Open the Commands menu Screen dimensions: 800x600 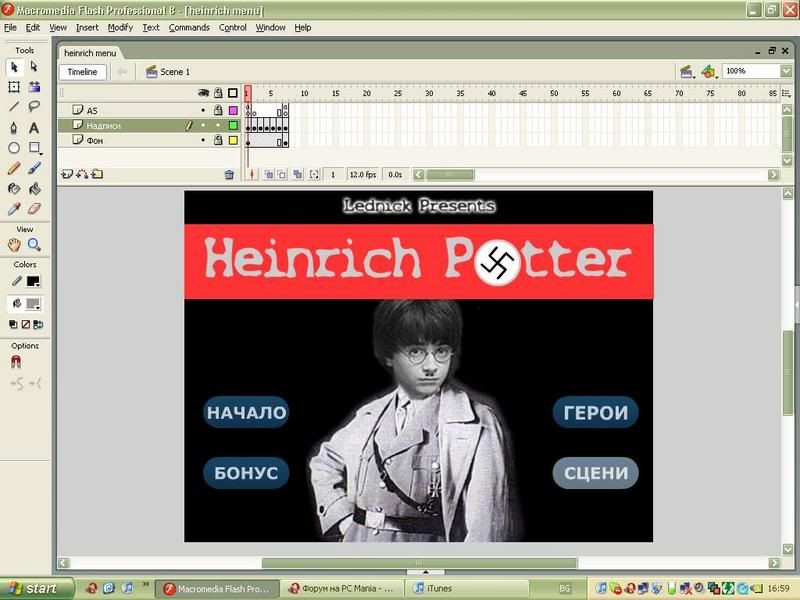(189, 28)
